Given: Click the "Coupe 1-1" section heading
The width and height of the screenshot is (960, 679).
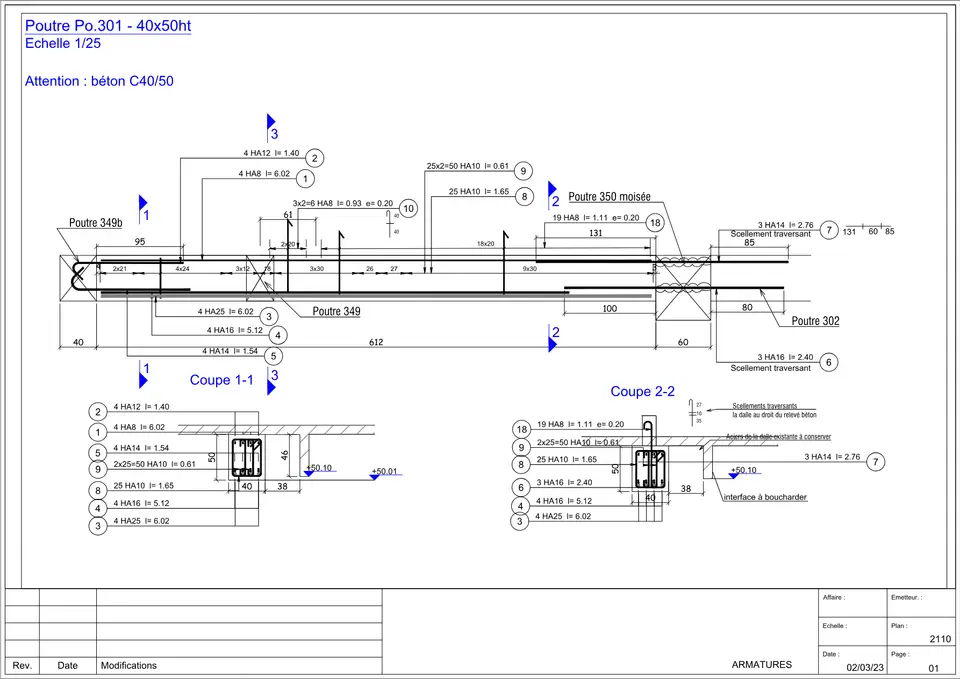Looking at the screenshot, I should click(222, 380).
